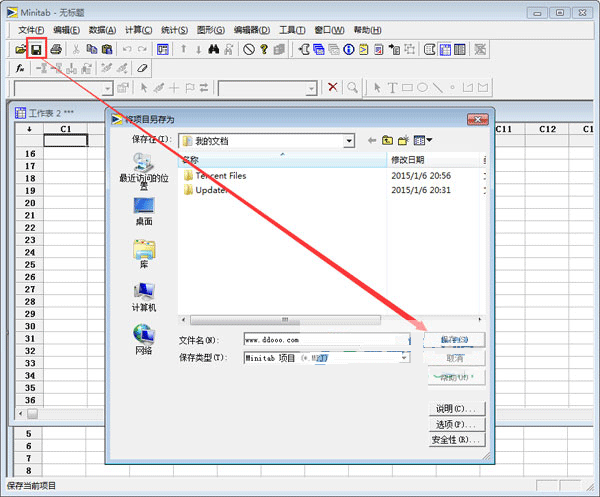This screenshot has height=497, width=600.
Task: Click the Undo arrow icon
Action: [127, 49]
